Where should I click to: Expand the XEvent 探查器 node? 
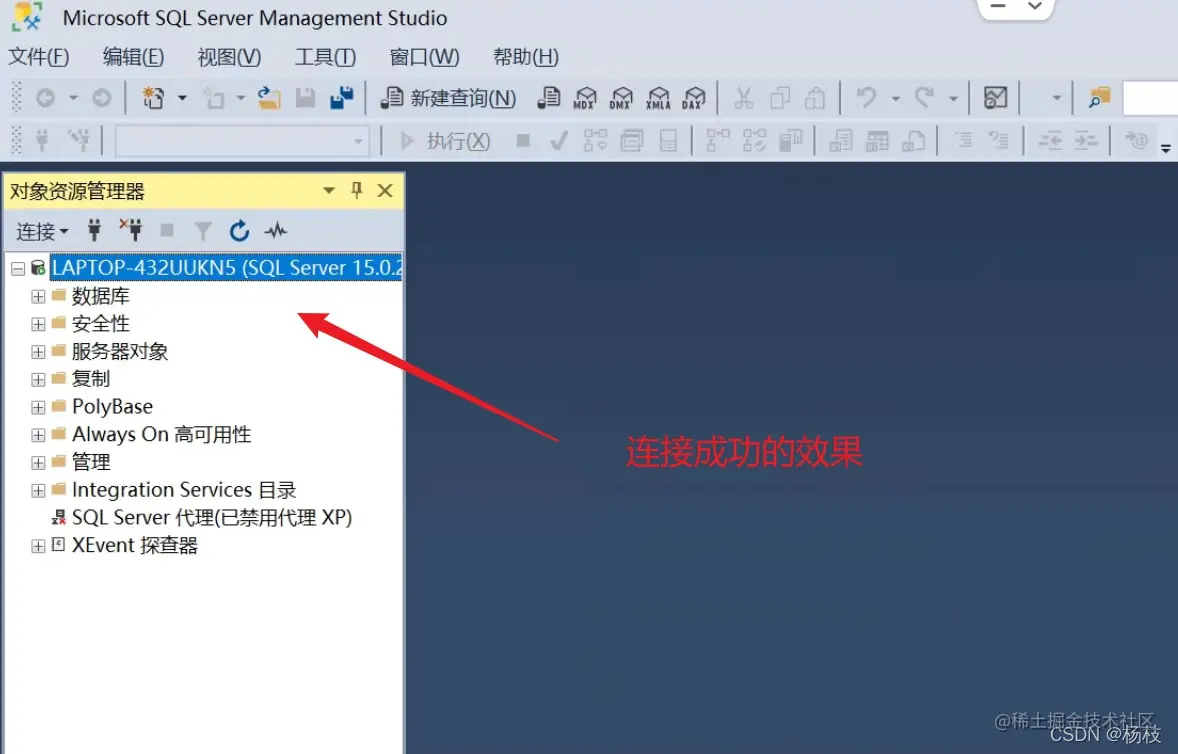coord(38,546)
